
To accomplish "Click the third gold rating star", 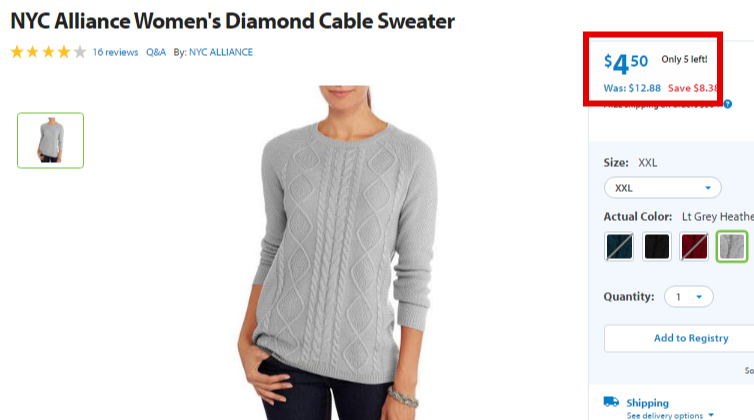I will pyautogui.click(x=48, y=52).
